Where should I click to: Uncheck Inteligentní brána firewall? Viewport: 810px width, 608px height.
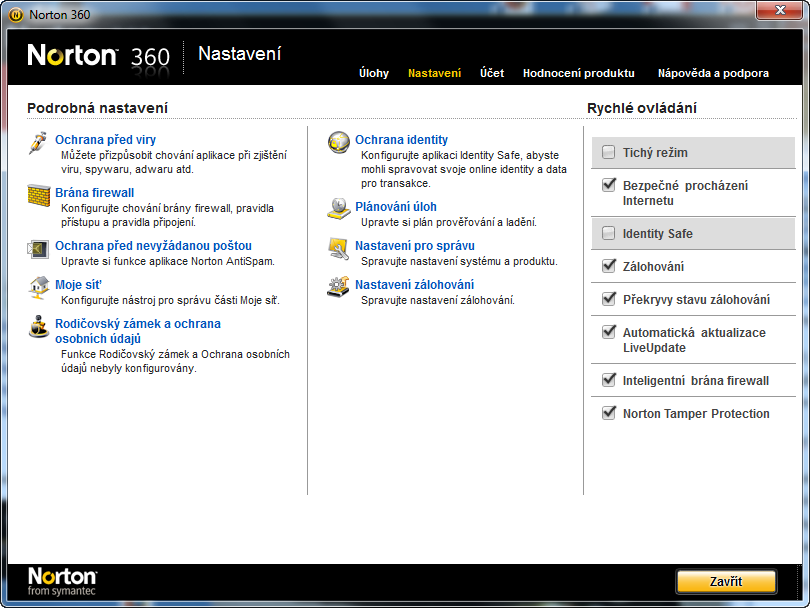[609, 380]
